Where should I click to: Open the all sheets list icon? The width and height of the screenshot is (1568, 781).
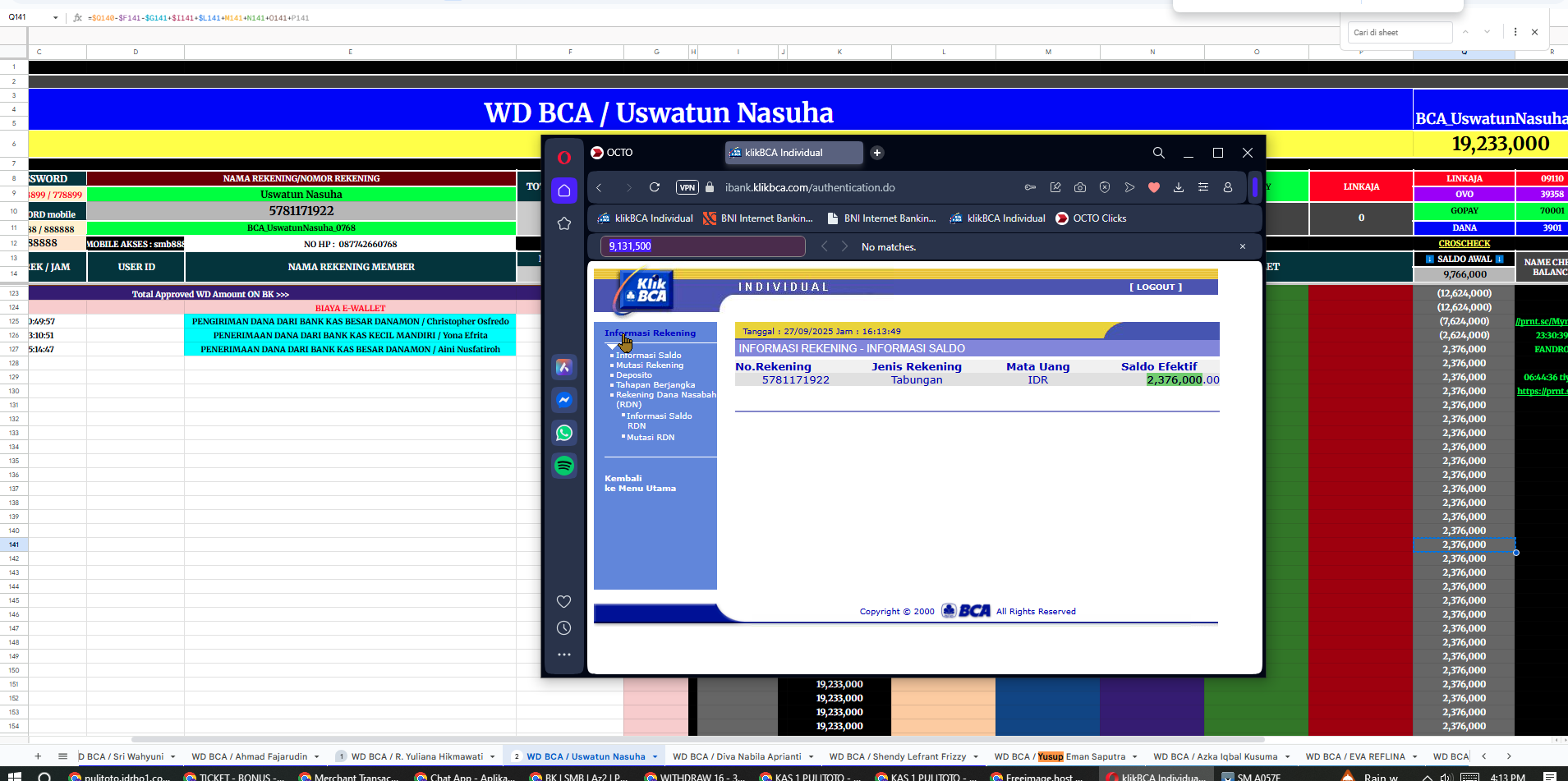(62, 756)
